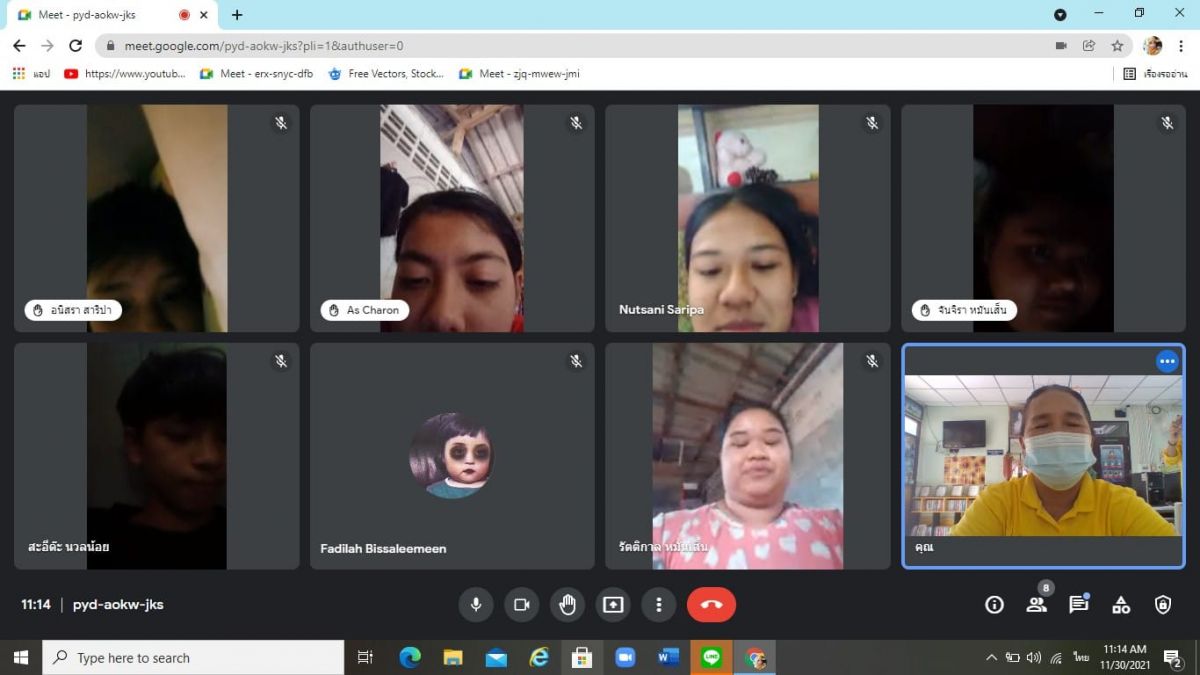
Task: Click Fadilah Bissaleemeen's avatar tile
Action: pos(452,456)
